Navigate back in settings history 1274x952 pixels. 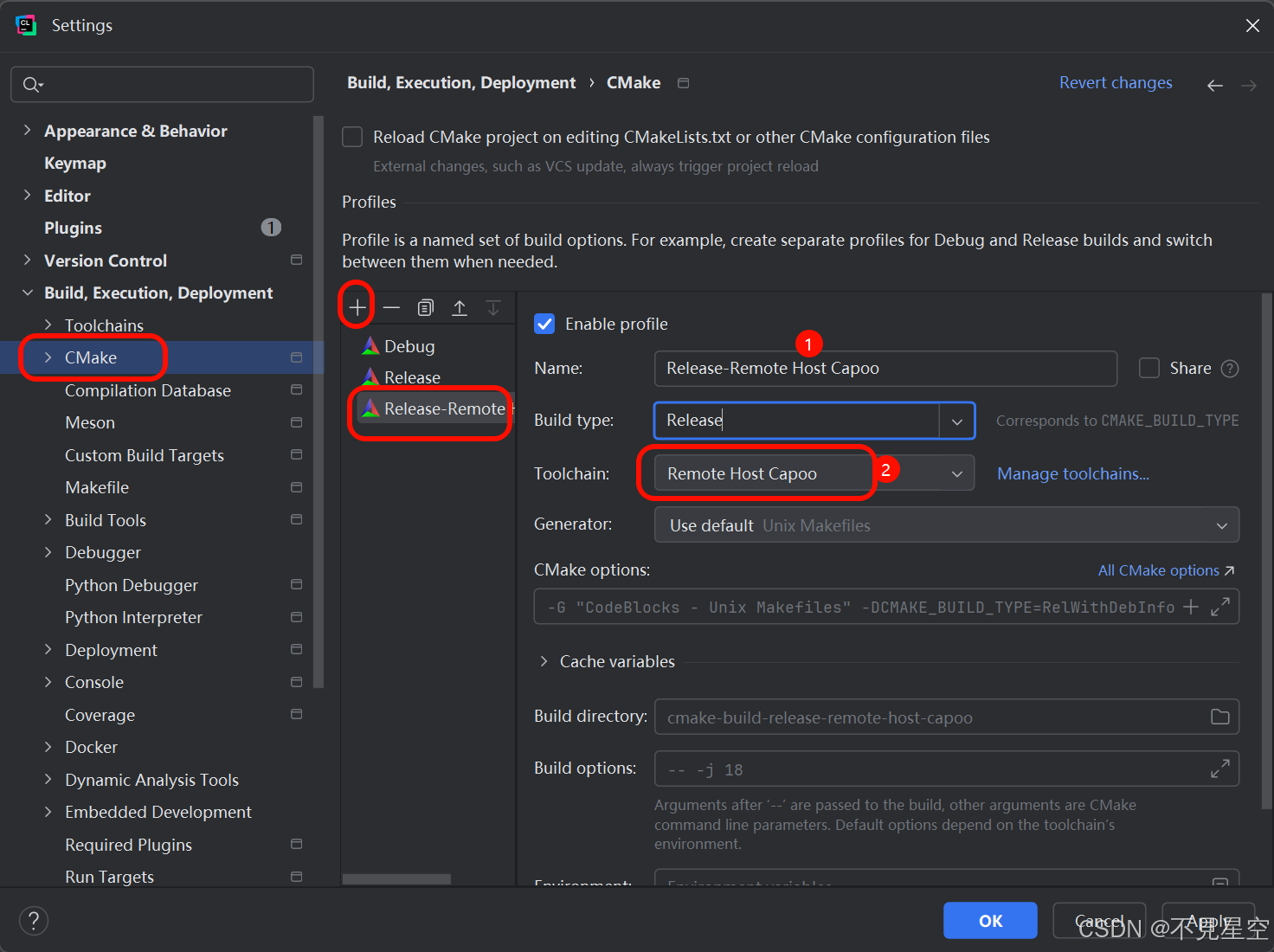click(1215, 85)
